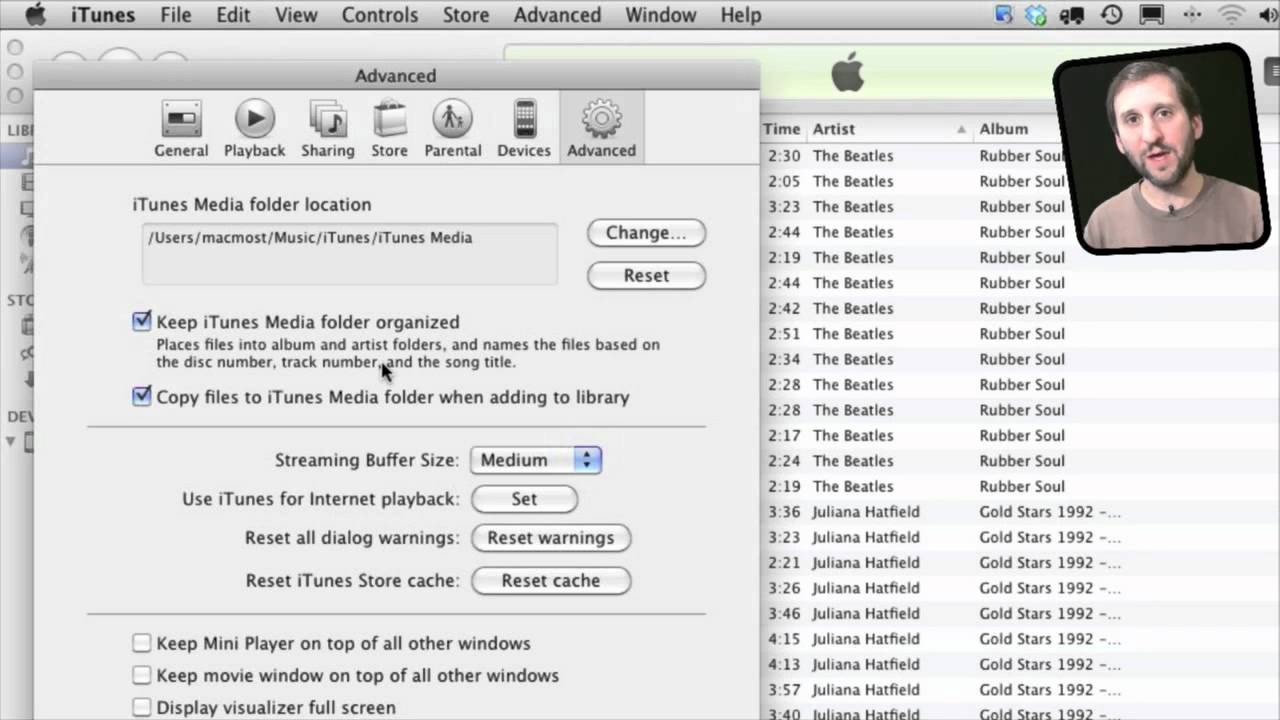1280x720 pixels.
Task: Click the iTunes Media folder path field
Action: (x=349, y=254)
